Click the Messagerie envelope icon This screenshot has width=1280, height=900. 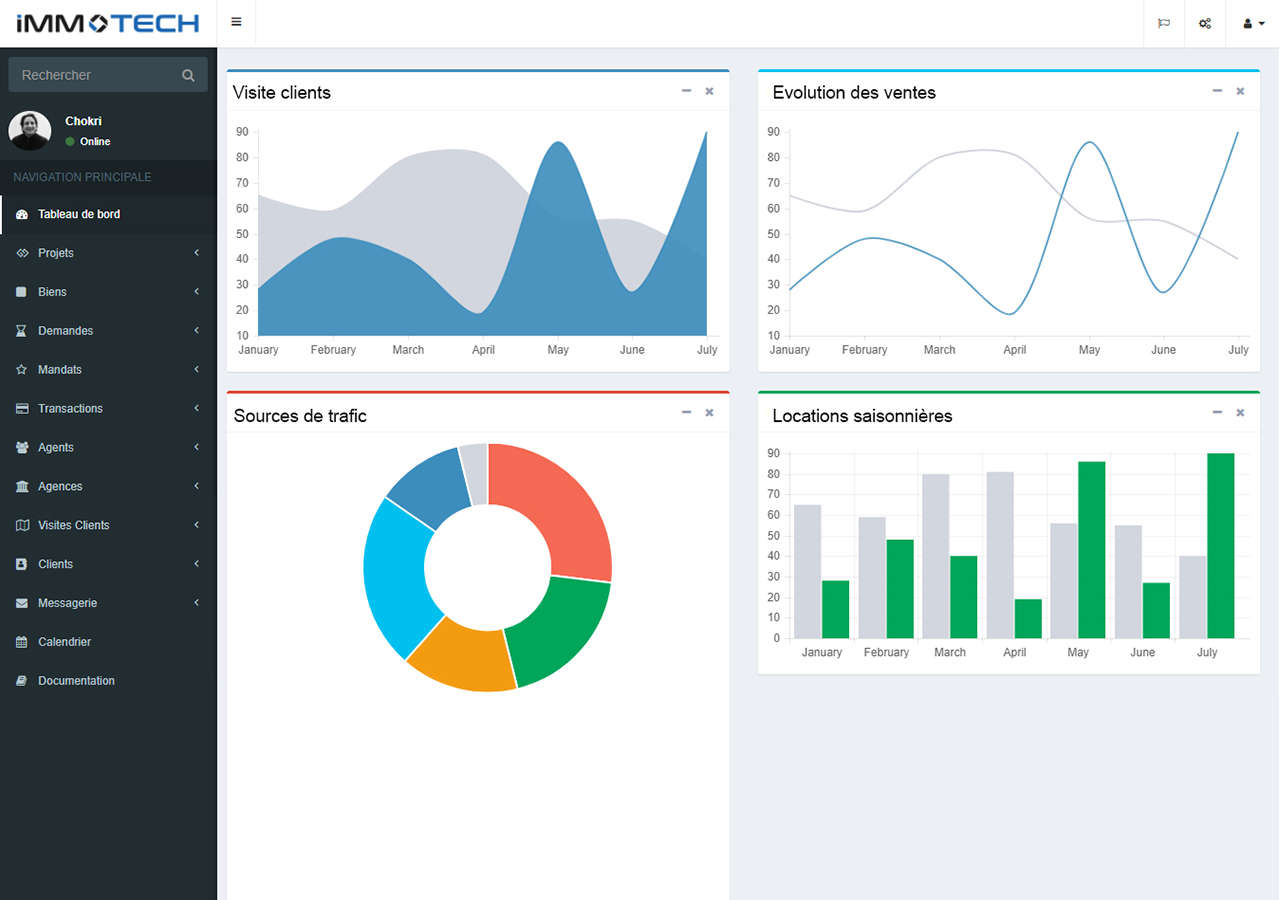click(22, 603)
